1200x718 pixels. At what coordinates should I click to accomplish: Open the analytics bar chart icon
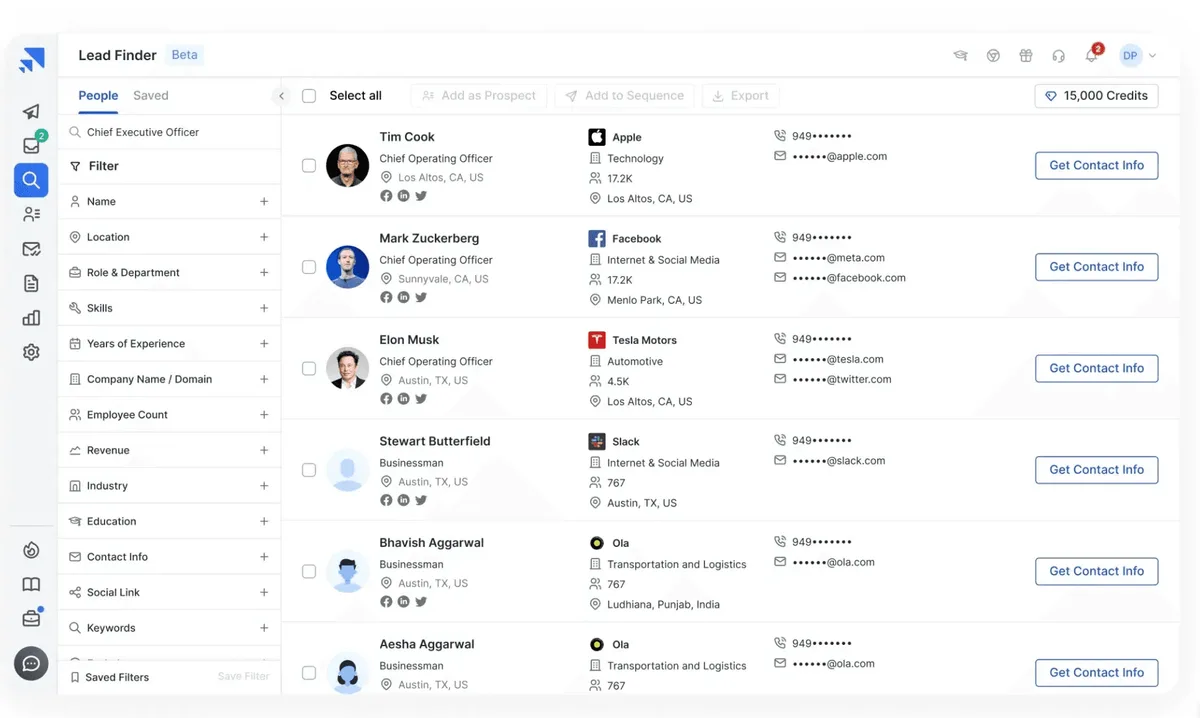tap(31, 318)
